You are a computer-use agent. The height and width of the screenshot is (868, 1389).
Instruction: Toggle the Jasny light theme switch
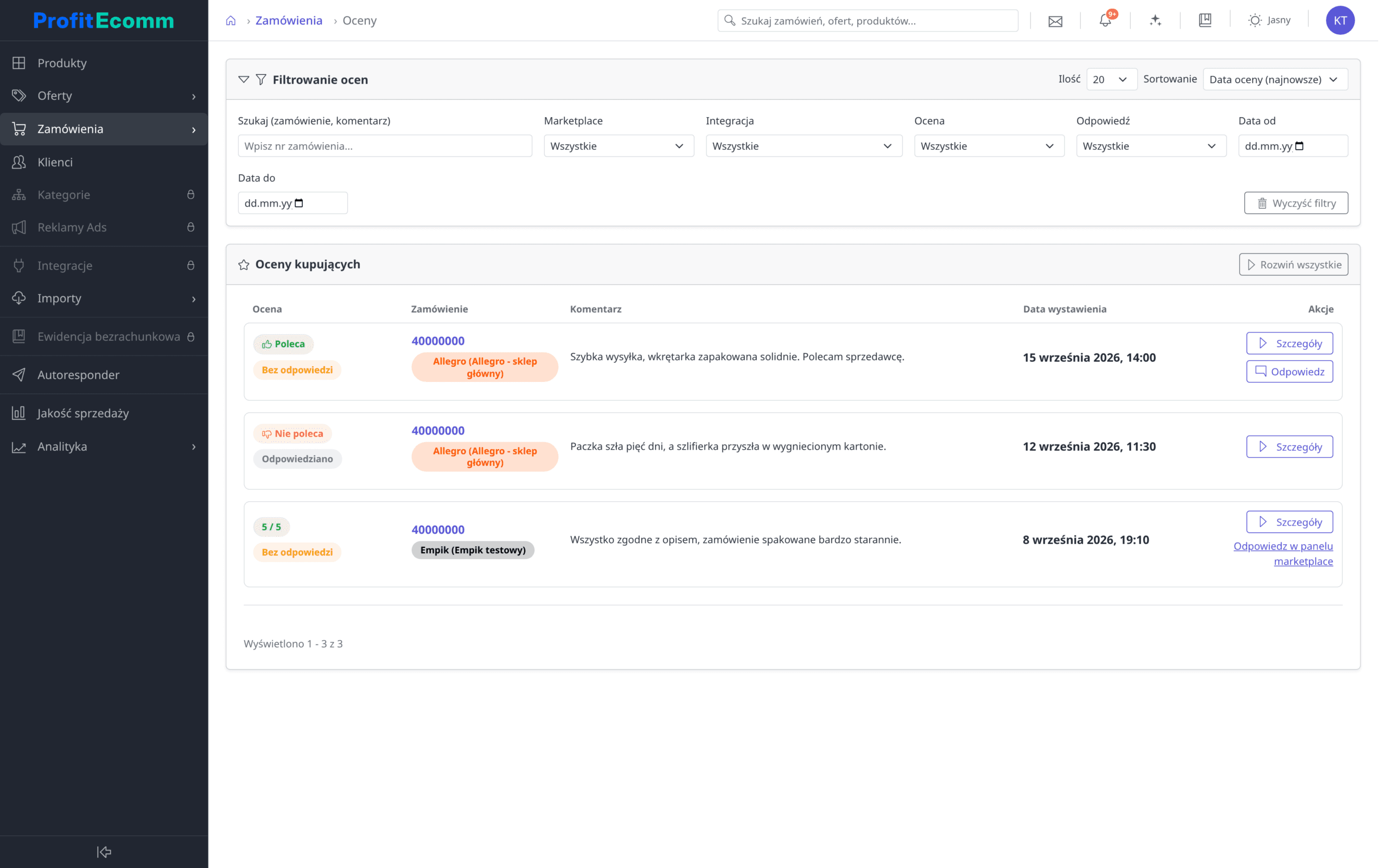click(x=1269, y=20)
